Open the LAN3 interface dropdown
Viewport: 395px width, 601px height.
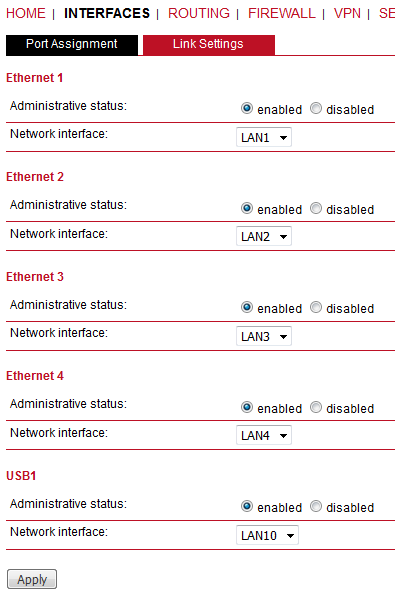tap(264, 336)
